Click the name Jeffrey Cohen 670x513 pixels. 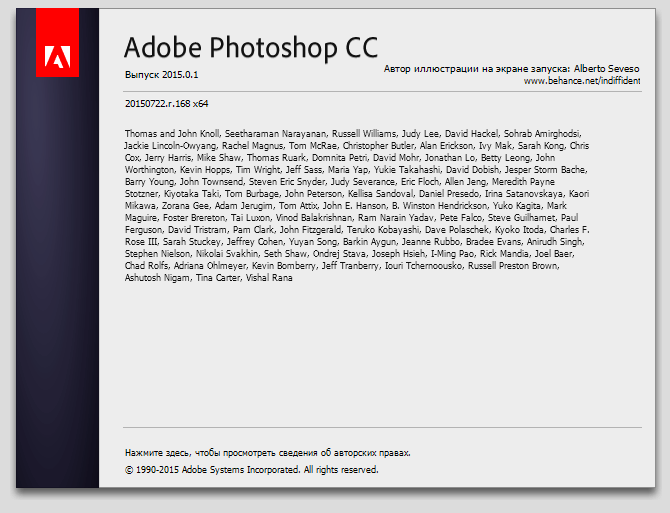click(255, 242)
